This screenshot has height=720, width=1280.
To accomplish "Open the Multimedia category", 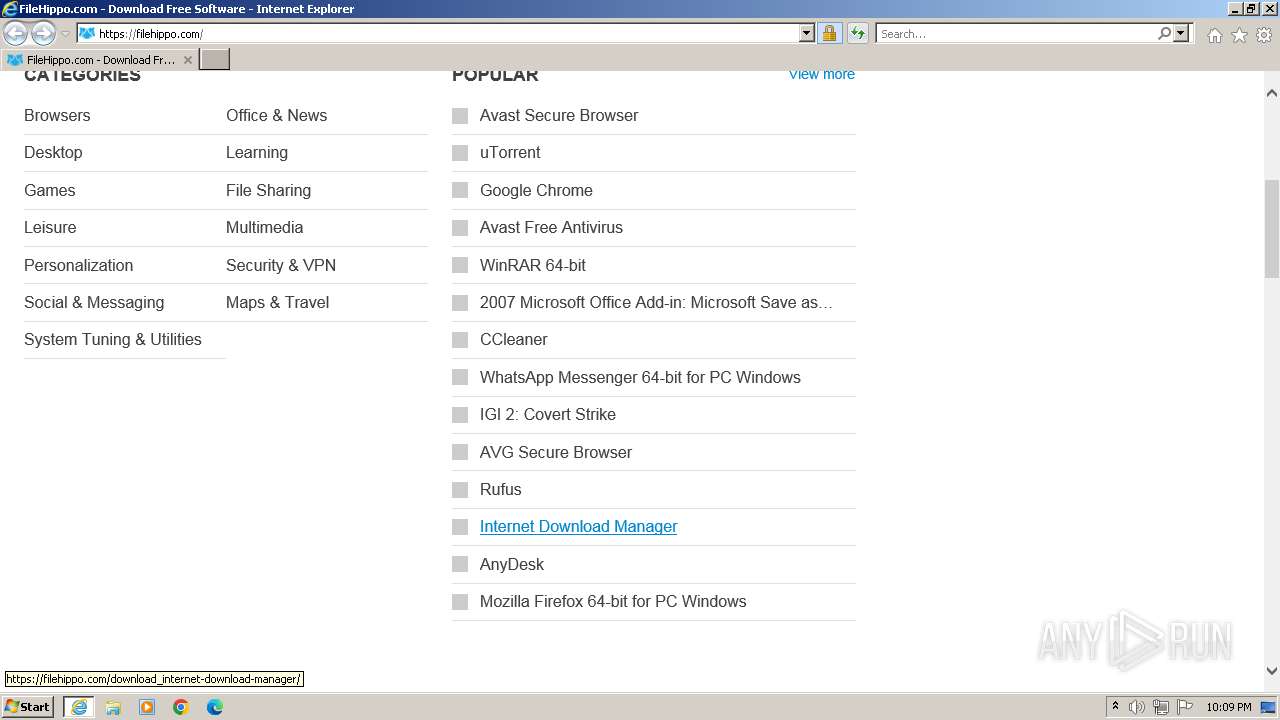I will [x=264, y=227].
